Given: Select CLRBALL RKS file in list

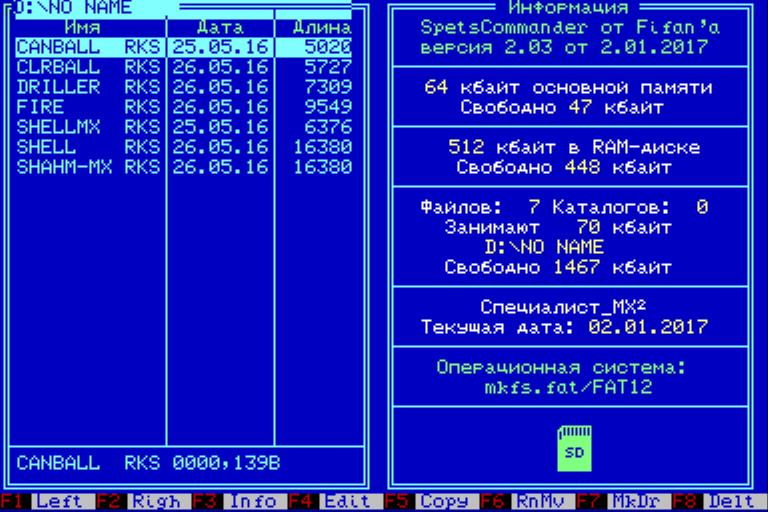Looking at the screenshot, I should point(90,67).
